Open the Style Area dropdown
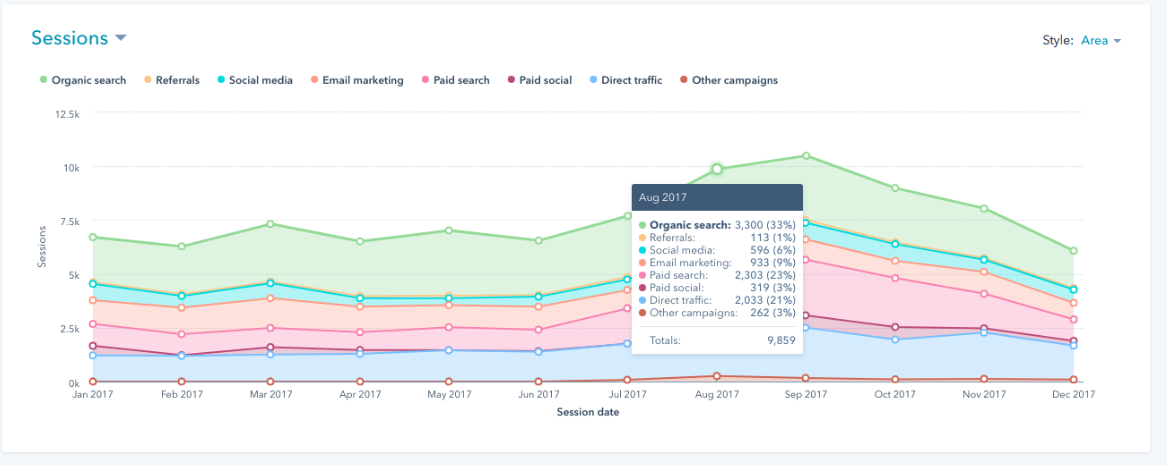This screenshot has width=1167, height=468. [1101, 40]
